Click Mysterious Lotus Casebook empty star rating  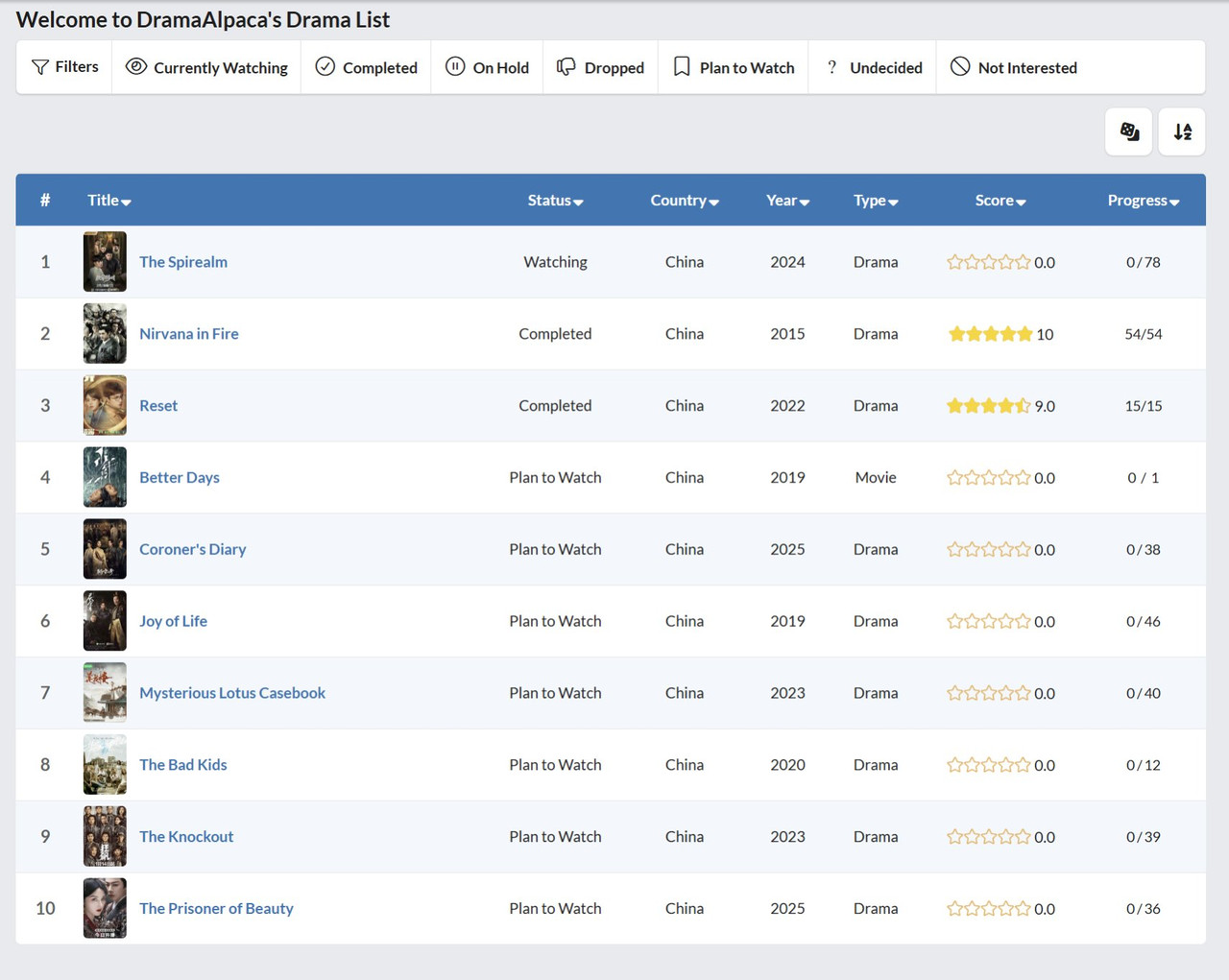(x=989, y=693)
